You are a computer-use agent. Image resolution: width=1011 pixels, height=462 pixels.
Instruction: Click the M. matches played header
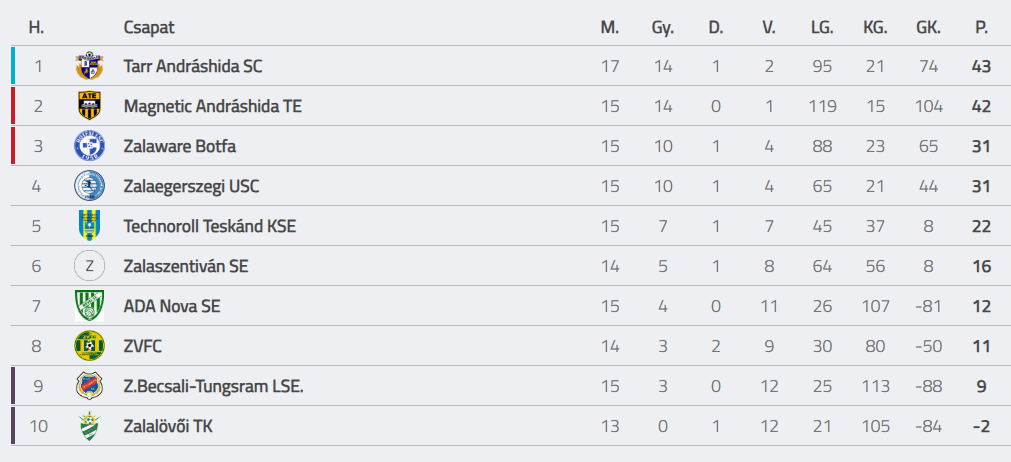coord(610,27)
